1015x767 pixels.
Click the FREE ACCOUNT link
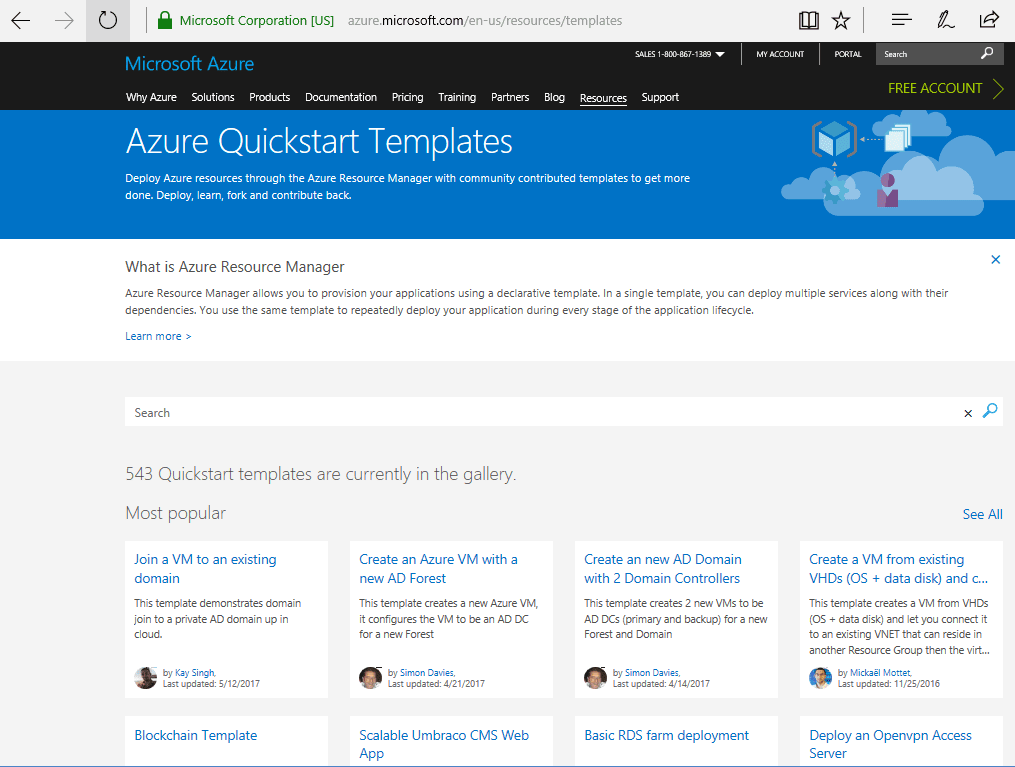[935, 88]
